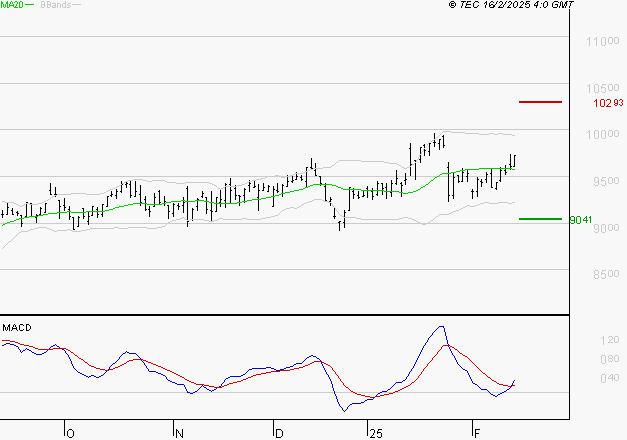Select the F month marker on time axis
Screen dimensions: 627x440
(x=476, y=433)
